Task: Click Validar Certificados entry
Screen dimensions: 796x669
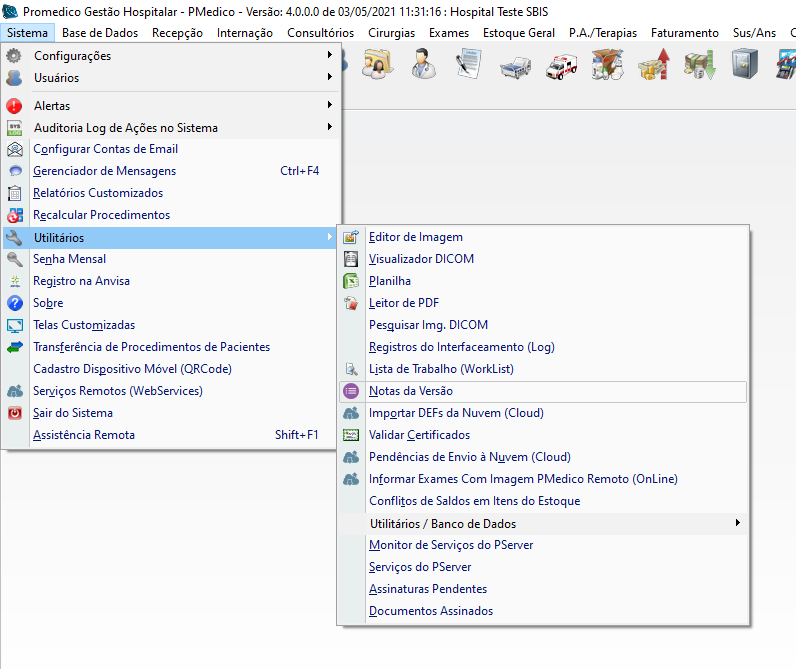Action: coord(419,435)
